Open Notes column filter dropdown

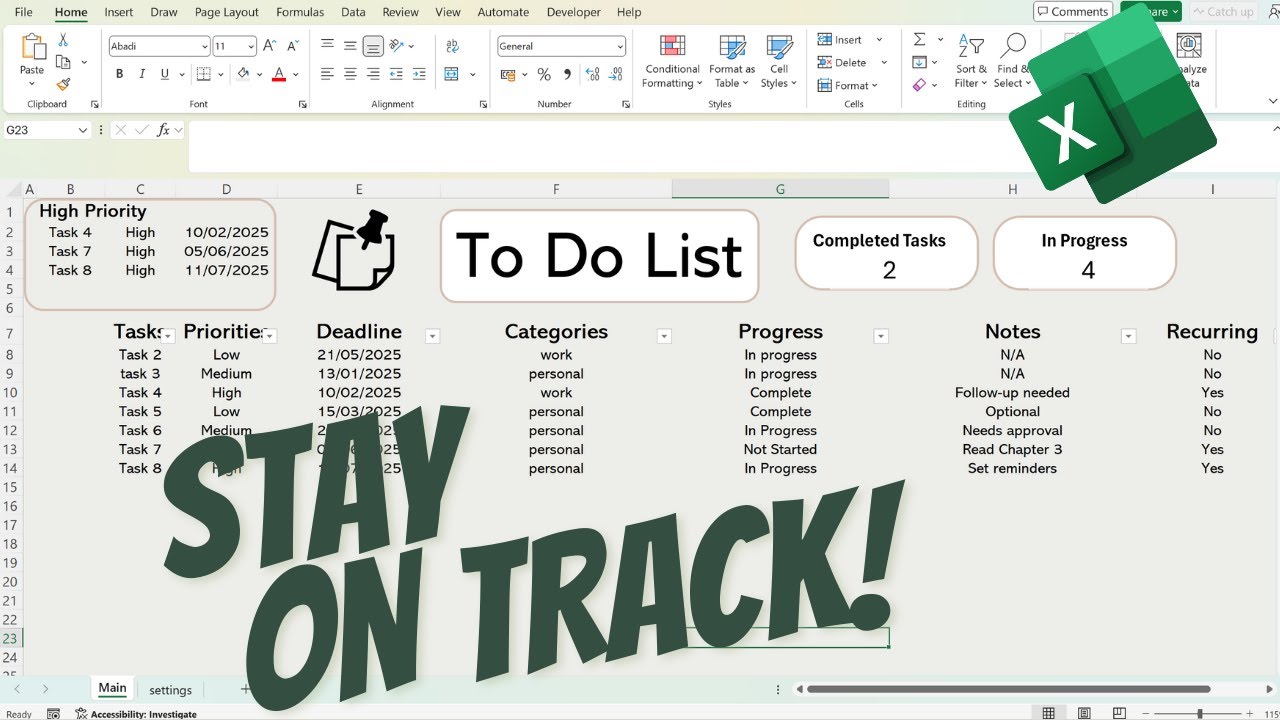(1128, 336)
